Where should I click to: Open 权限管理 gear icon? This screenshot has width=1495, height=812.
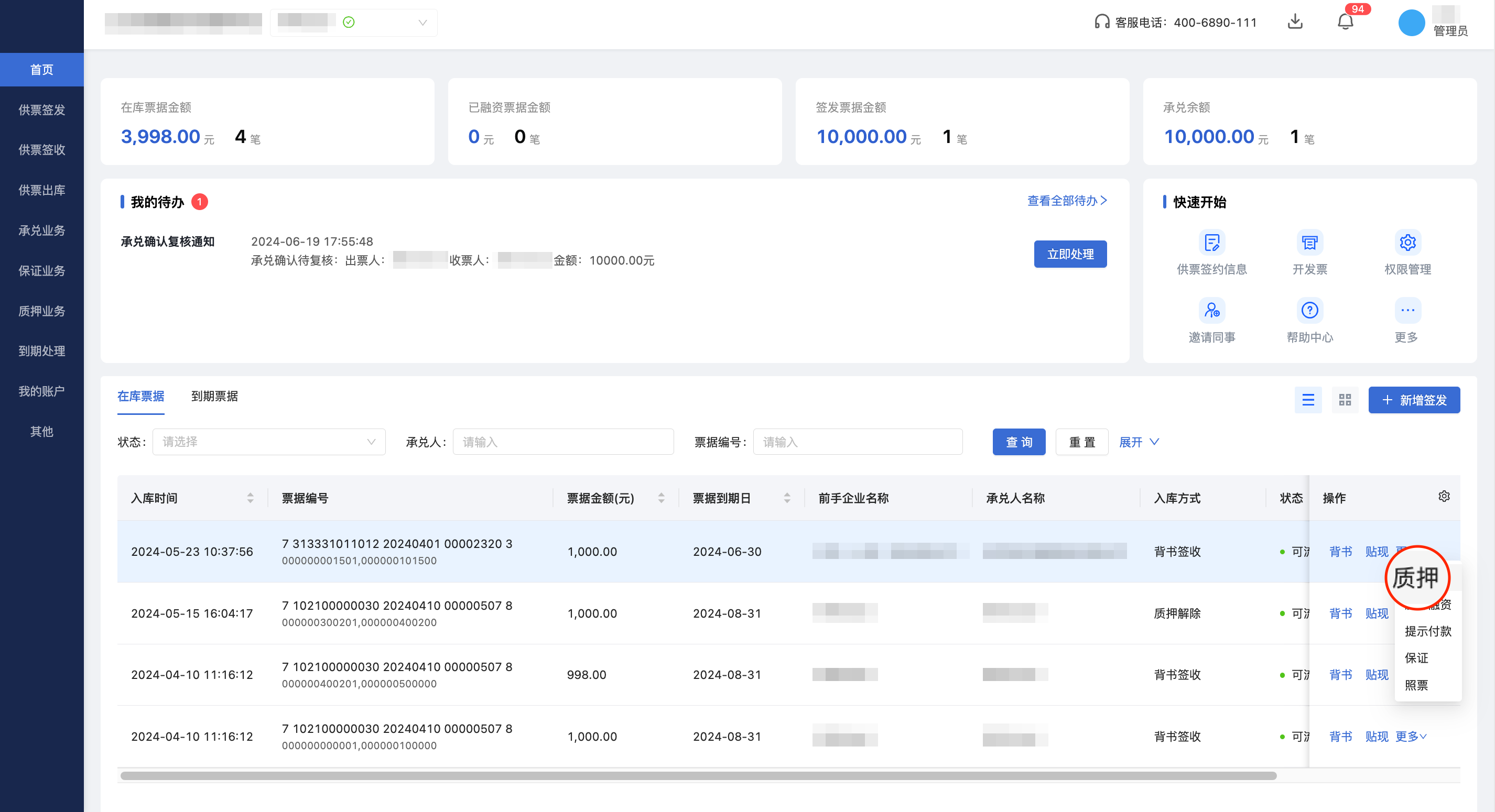(x=1407, y=243)
